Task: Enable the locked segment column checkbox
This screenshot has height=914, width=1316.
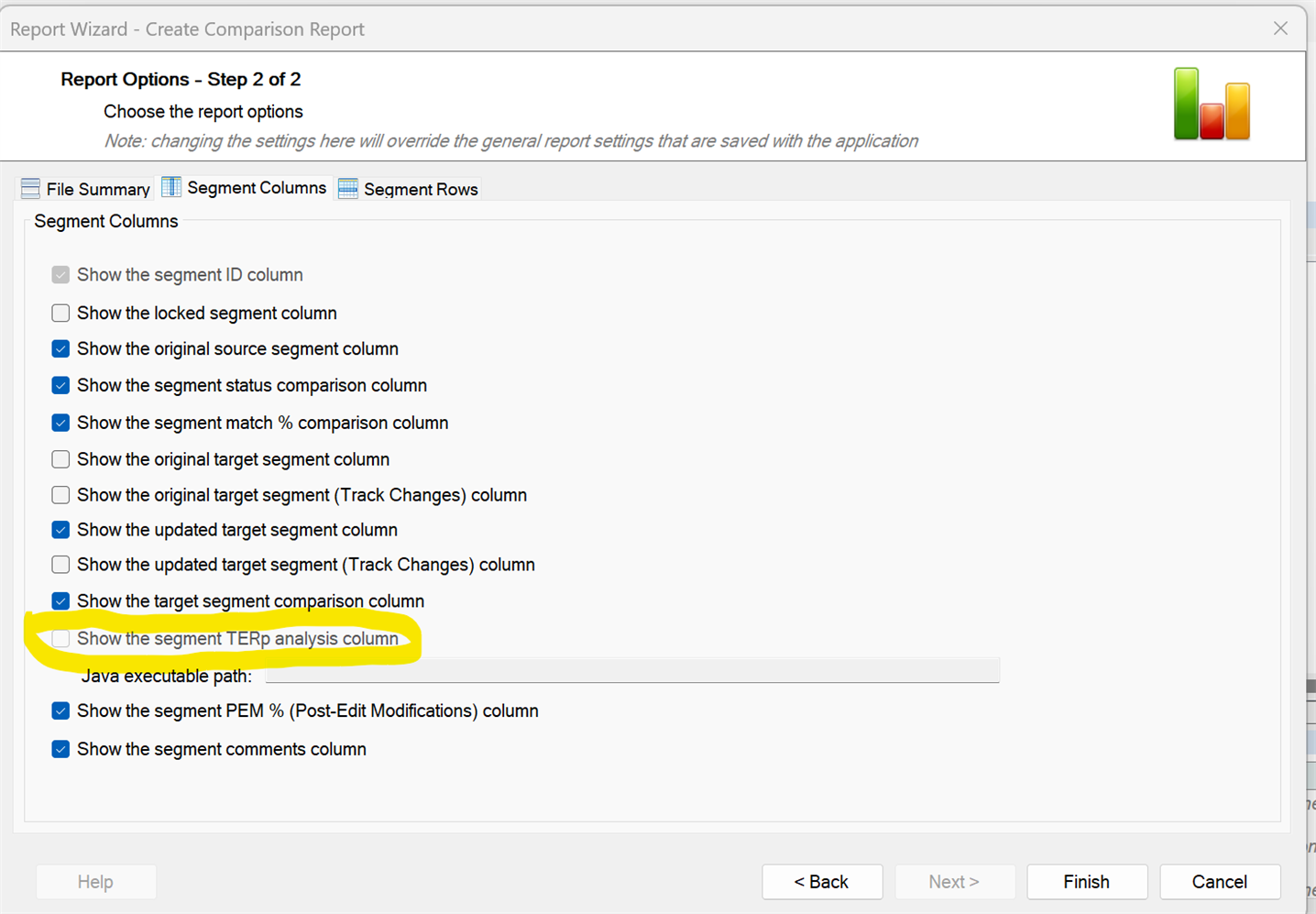Action: pos(60,313)
